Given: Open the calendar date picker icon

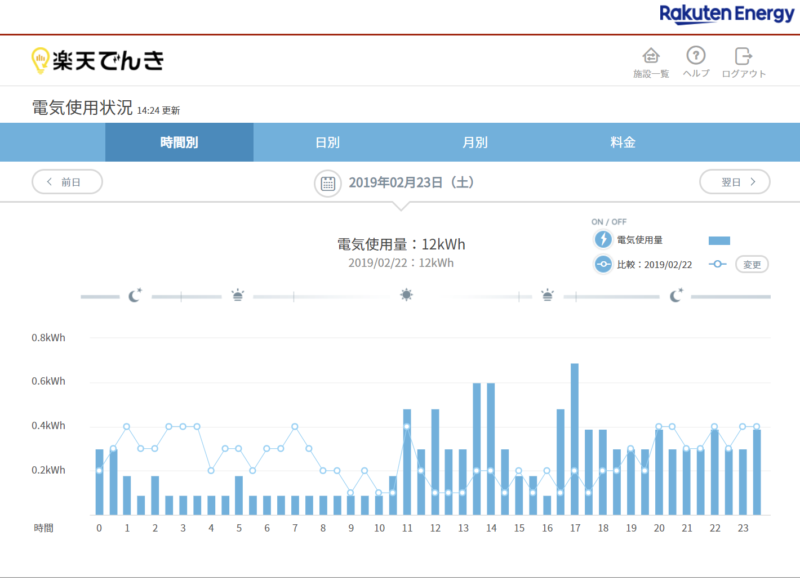Looking at the screenshot, I should click(x=327, y=182).
